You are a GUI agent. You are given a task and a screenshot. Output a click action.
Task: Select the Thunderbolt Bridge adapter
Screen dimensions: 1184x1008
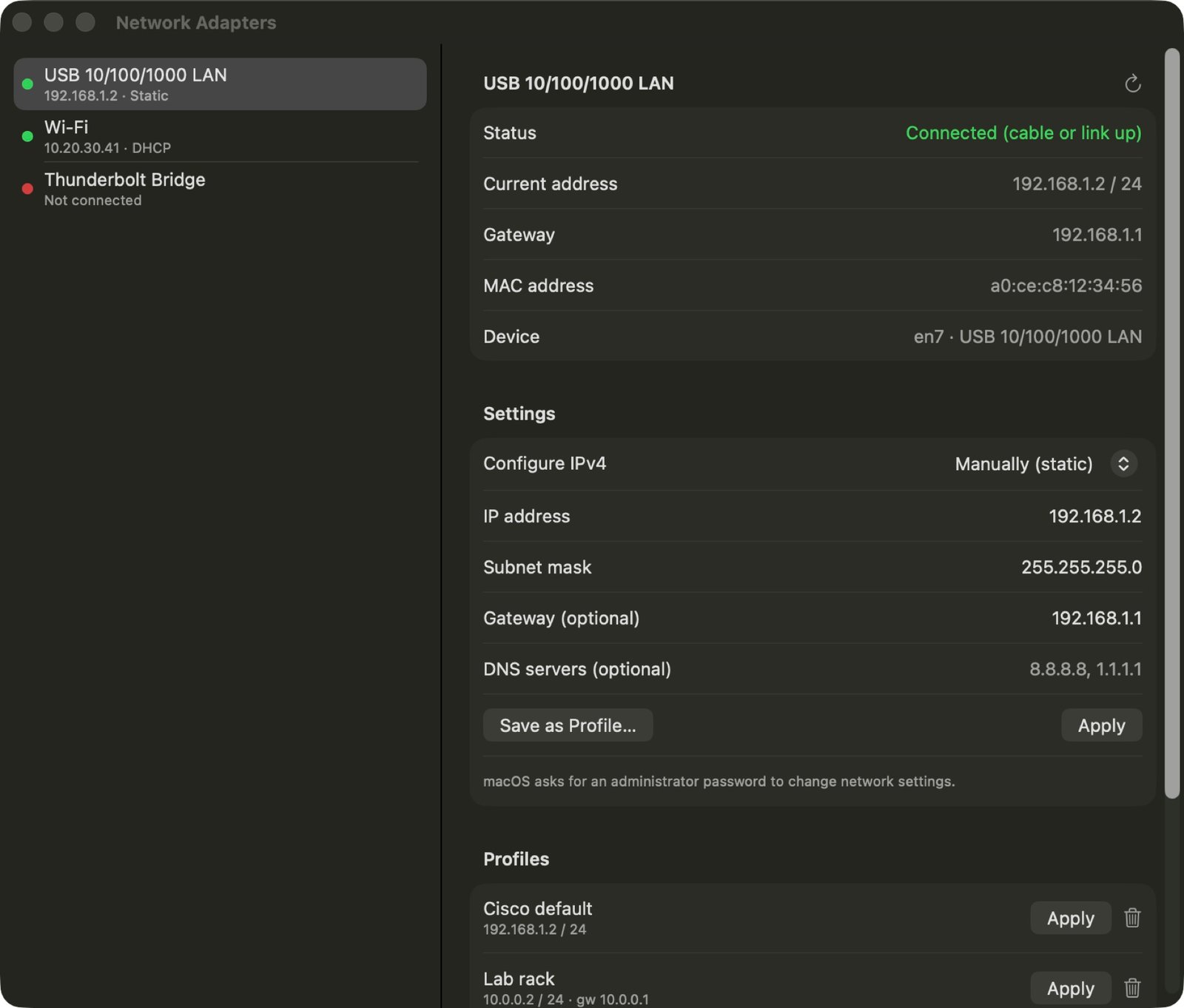[220, 189]
